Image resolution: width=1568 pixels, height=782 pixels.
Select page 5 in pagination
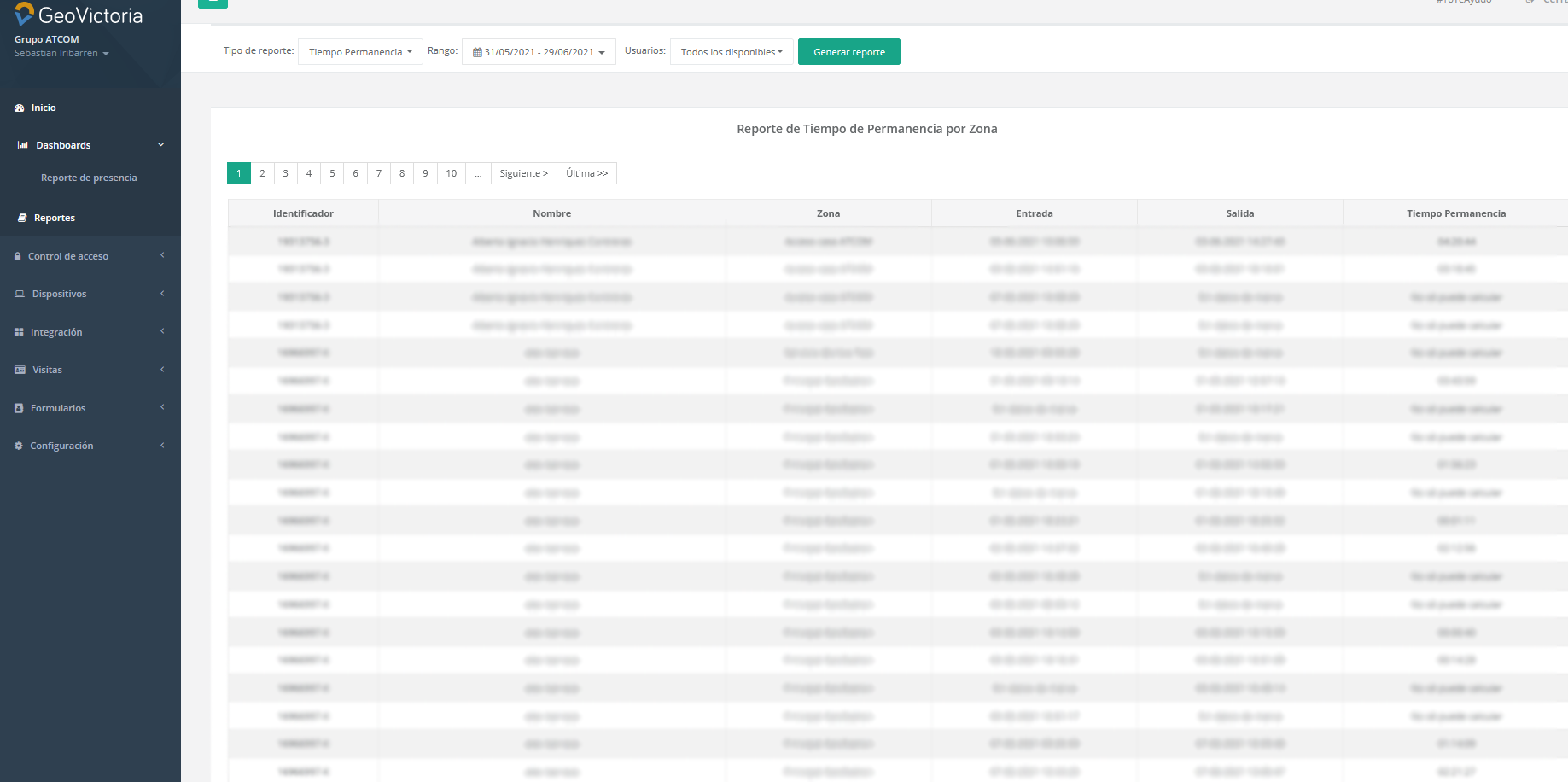click(x=332, y=174)
